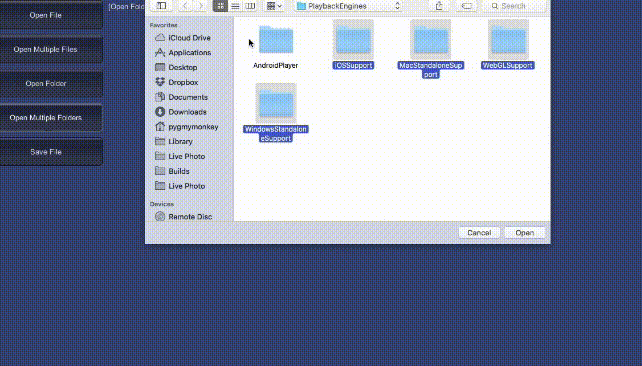Click the Cancel button
Image resolution: width=642 pixels, height=366 pixels.
479,233
